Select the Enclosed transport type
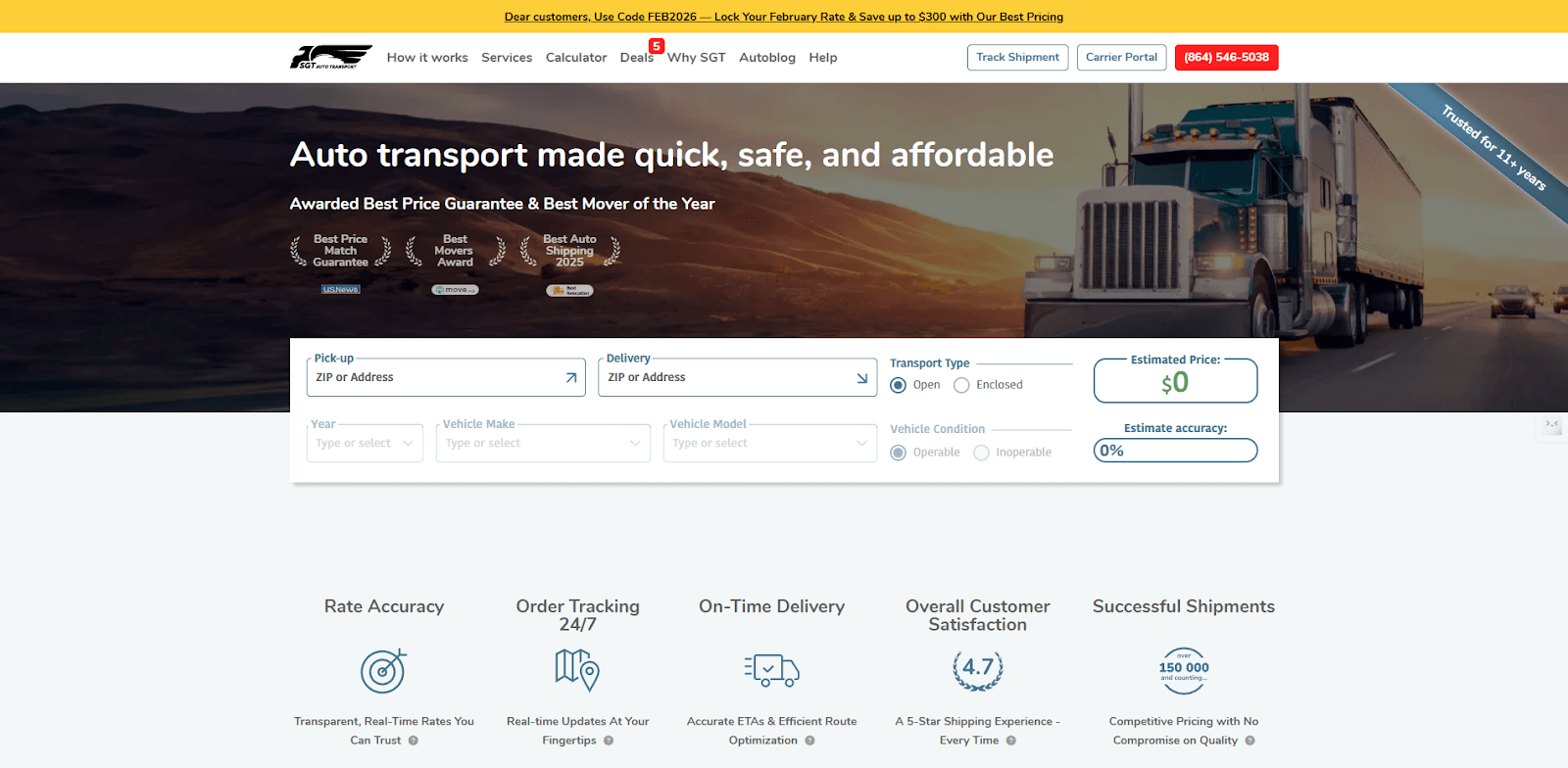Viewport: 1568px width, 768px height. [962, 385]
